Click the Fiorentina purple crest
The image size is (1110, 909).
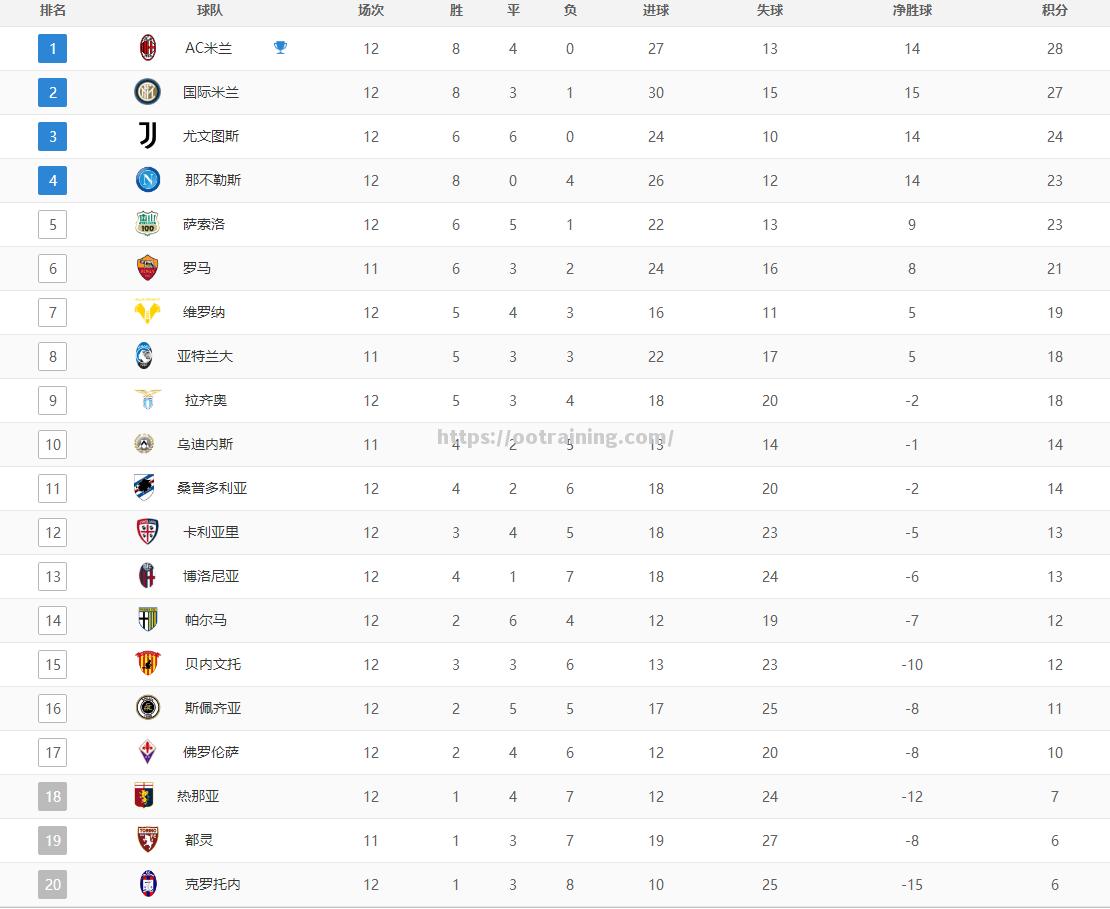pyautogui.click(x=147, y=751)
